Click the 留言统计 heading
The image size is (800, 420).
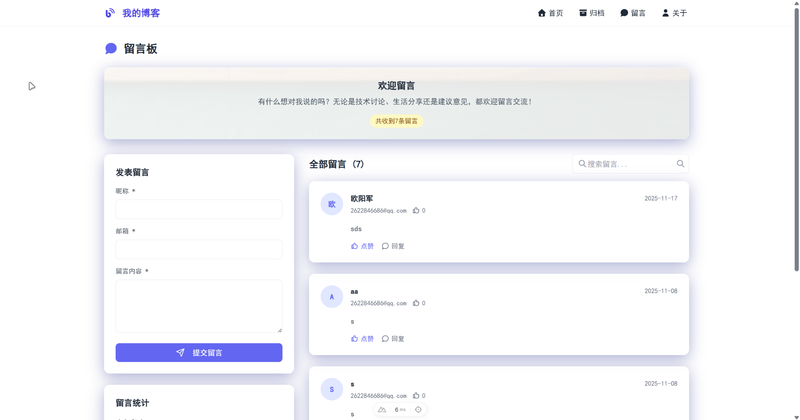(132, 403)
